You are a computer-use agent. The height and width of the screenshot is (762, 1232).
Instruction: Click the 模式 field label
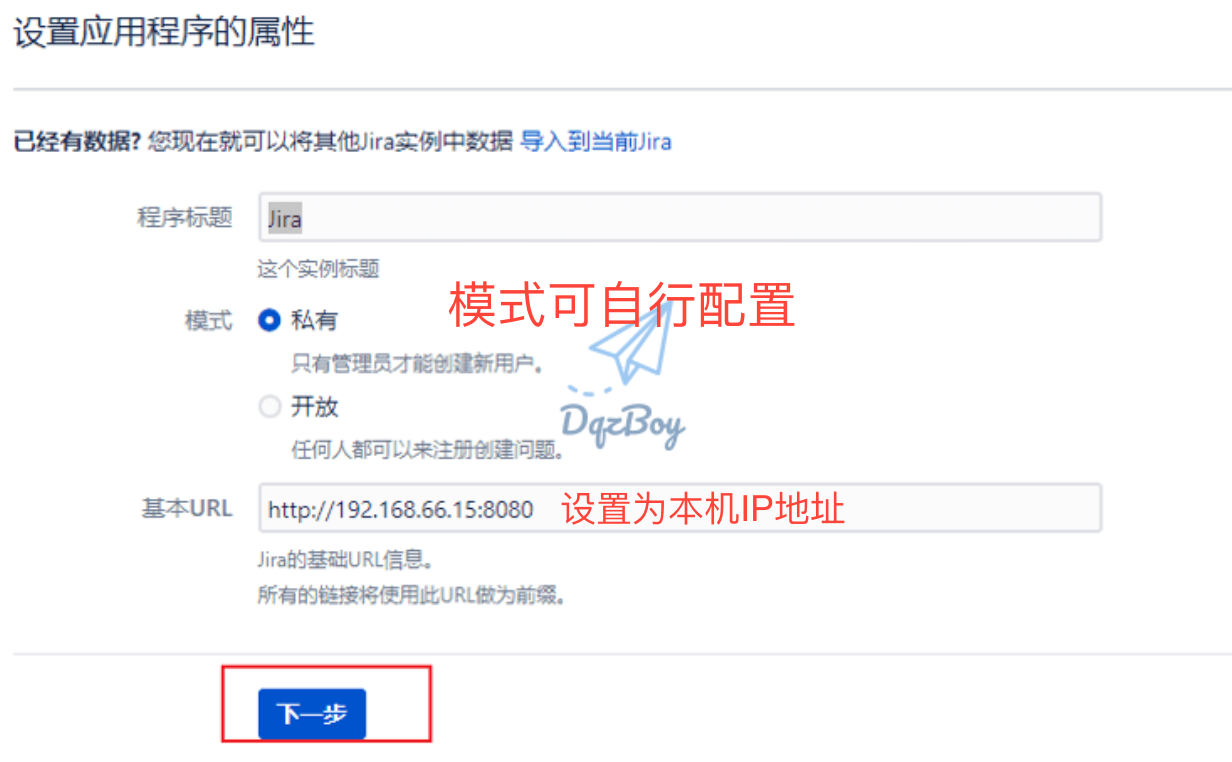(208, 321)
